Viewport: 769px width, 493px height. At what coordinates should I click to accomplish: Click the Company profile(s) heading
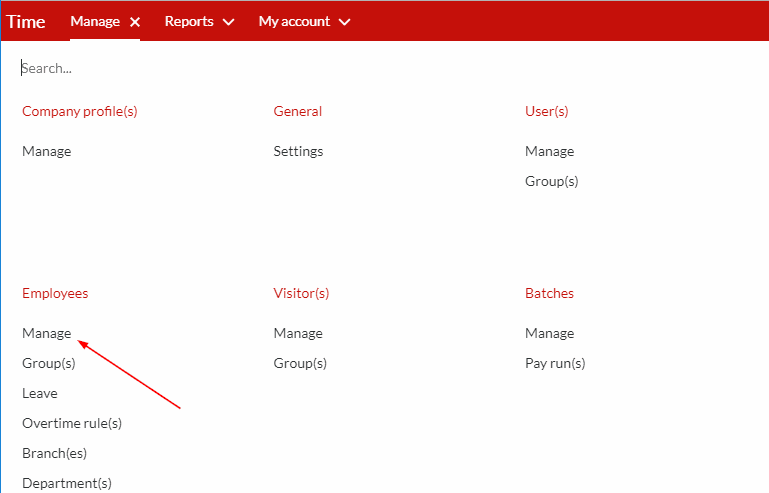(79, 111)
